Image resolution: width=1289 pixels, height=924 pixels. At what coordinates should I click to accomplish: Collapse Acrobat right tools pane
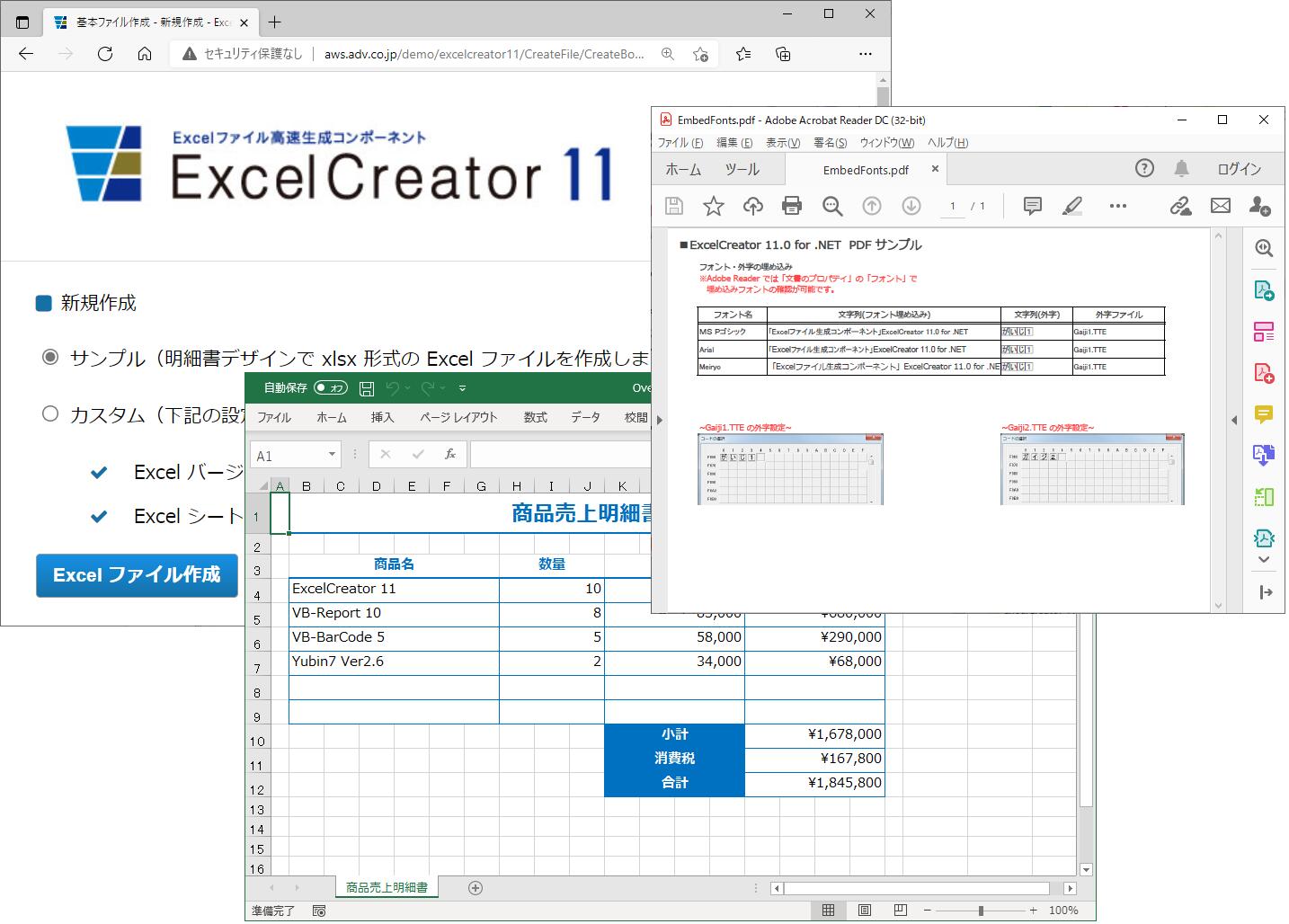[x=1234, y=420]
